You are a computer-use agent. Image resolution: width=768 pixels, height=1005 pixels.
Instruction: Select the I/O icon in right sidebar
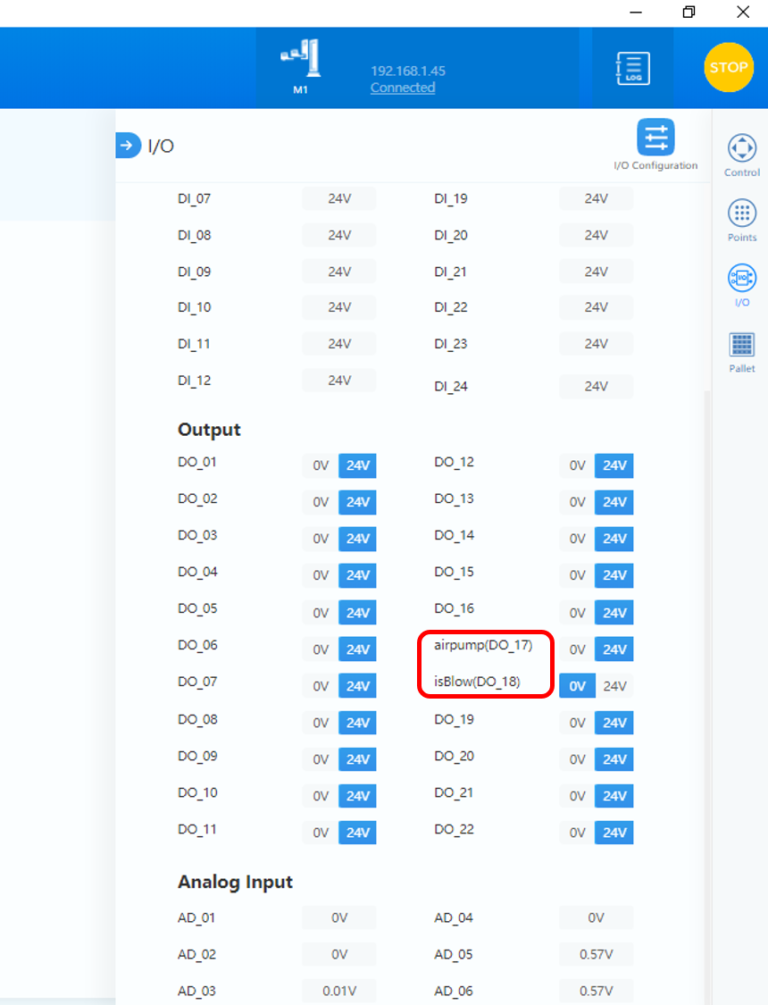pos(742,279)
